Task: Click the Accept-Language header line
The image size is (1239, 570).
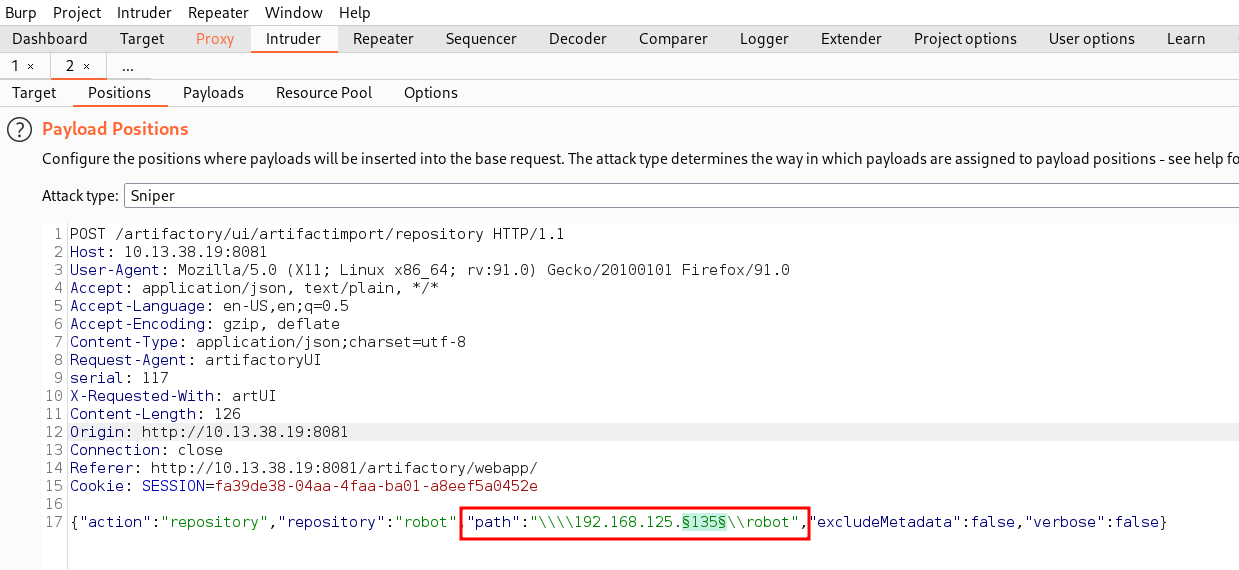Action: (209, 306)
